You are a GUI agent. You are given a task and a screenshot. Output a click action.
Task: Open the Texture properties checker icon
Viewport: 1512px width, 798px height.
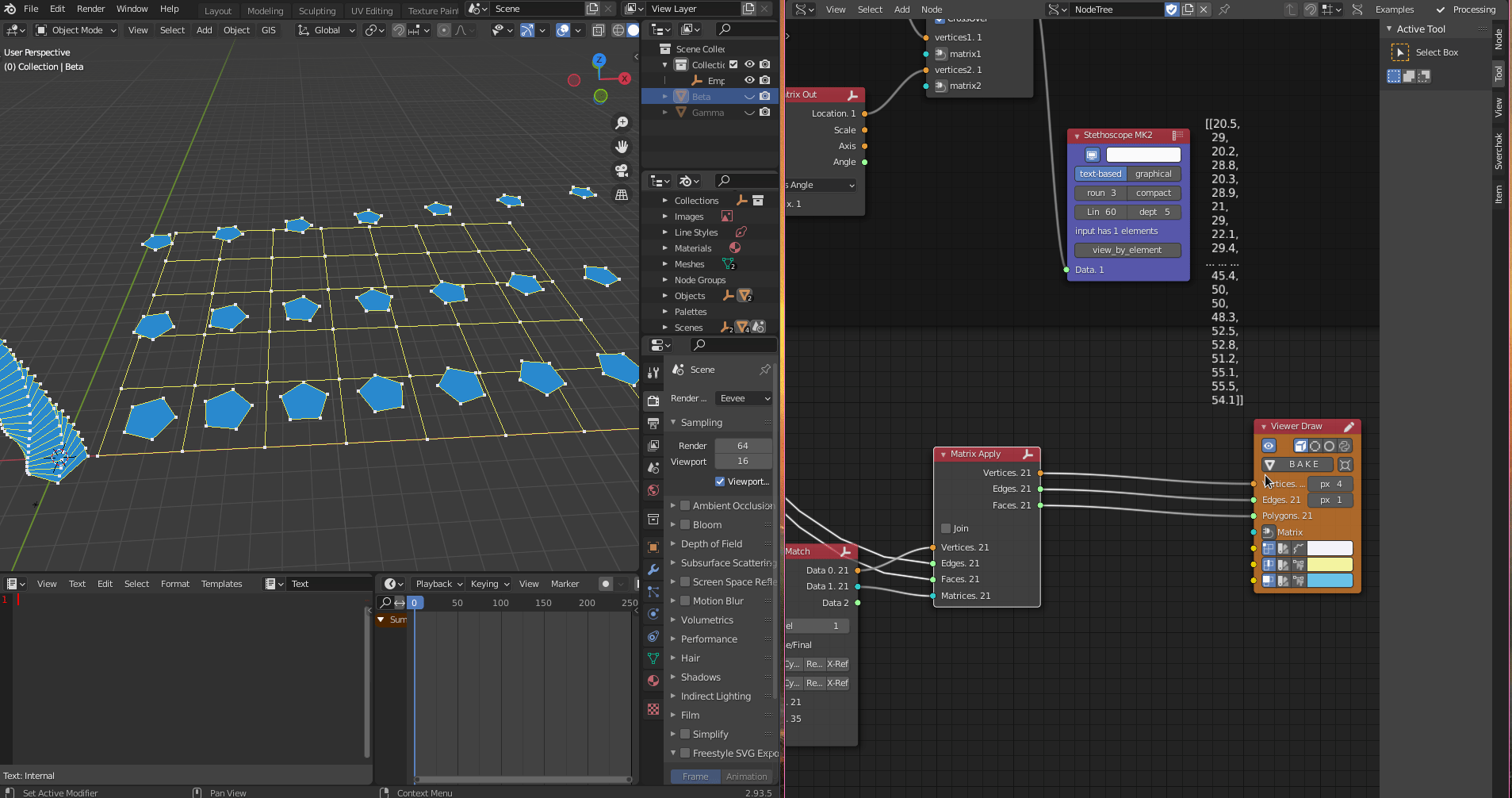click(x=653, y=709)
